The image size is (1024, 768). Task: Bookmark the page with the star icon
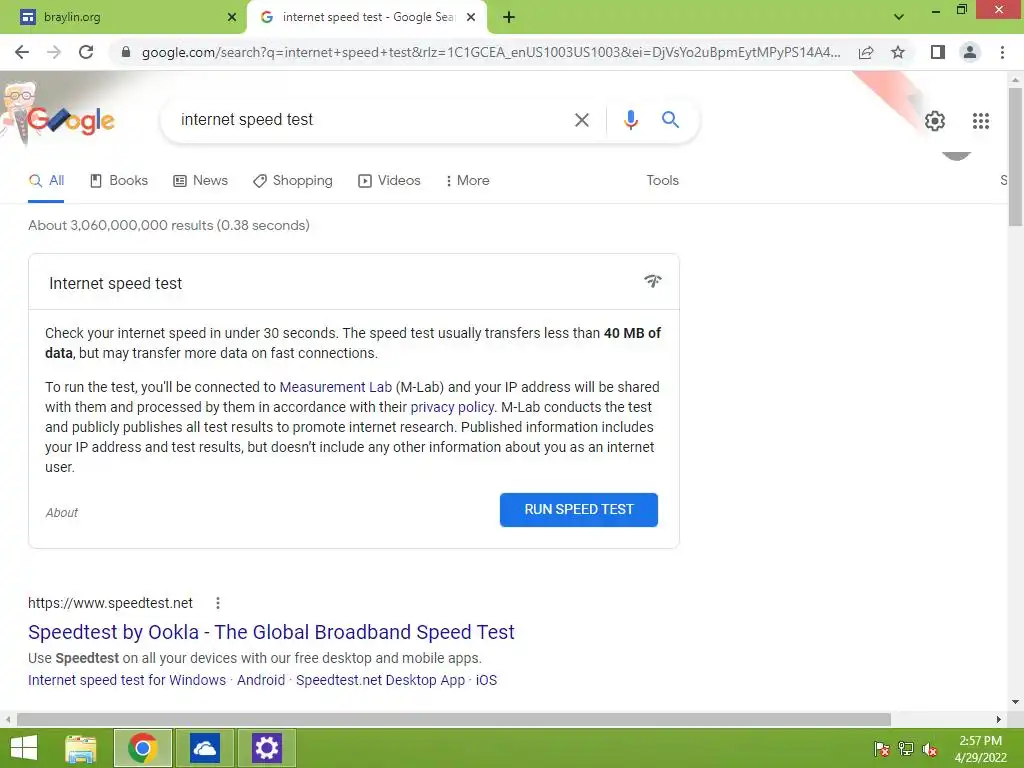coord(898,52)
